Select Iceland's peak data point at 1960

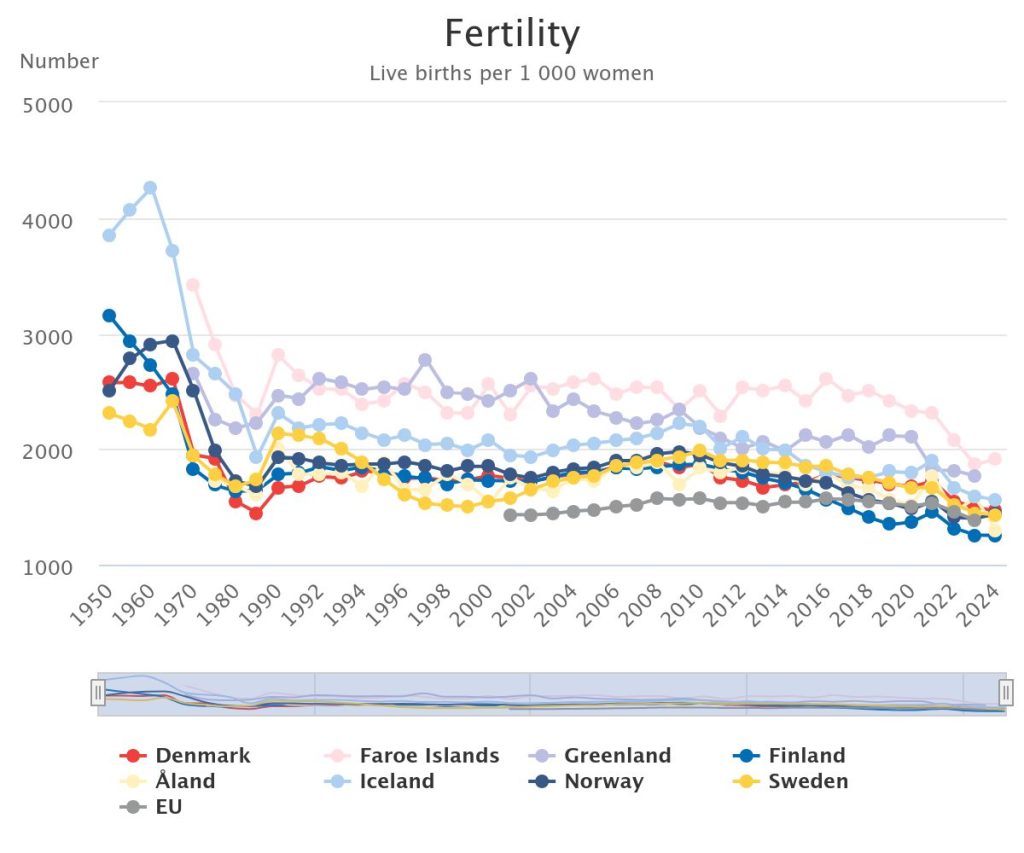point(150,188)
